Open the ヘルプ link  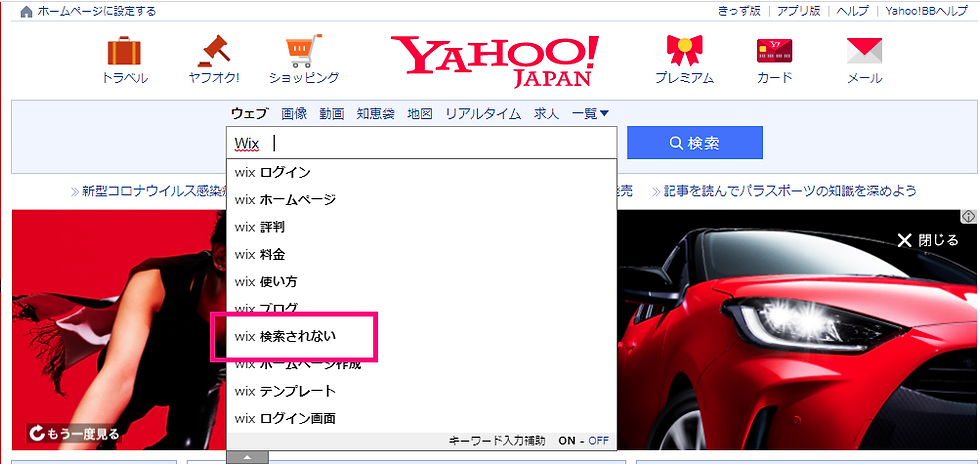pyautogui.click(x=852, y=11)
